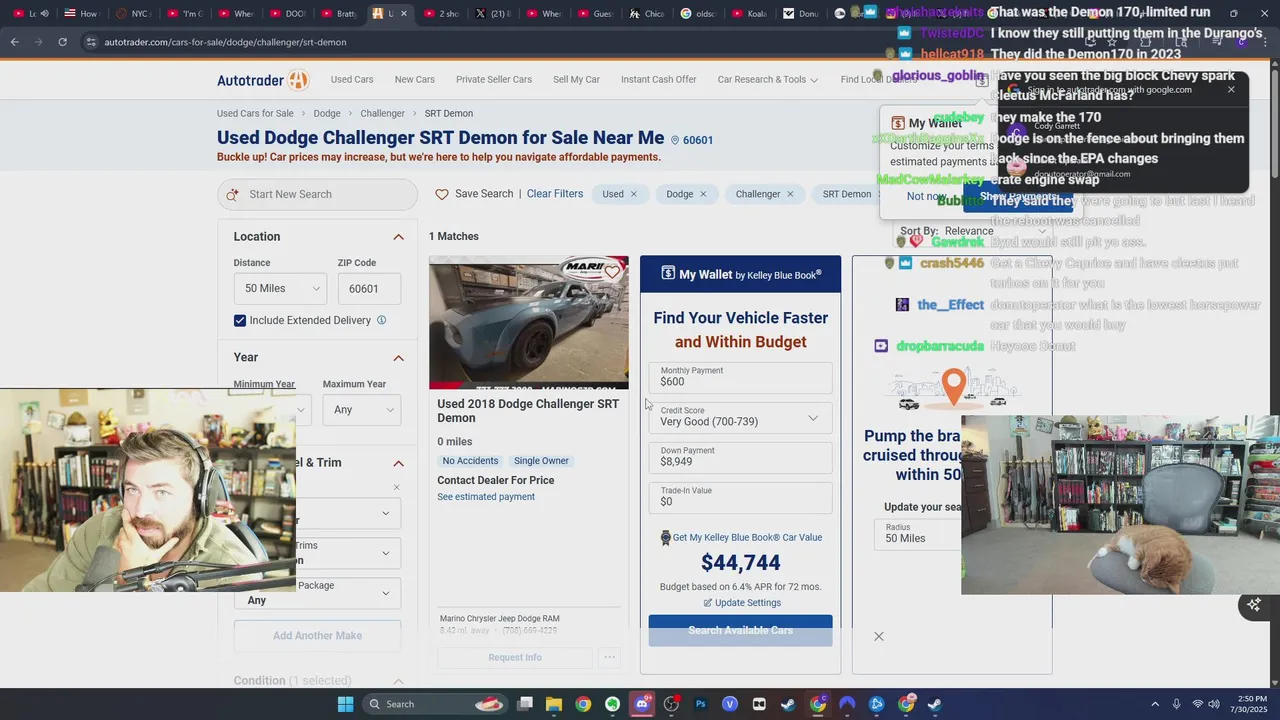Screen dimensions: 1280x720
Task: Open the Used Cars nav menu
Action: 352,80
